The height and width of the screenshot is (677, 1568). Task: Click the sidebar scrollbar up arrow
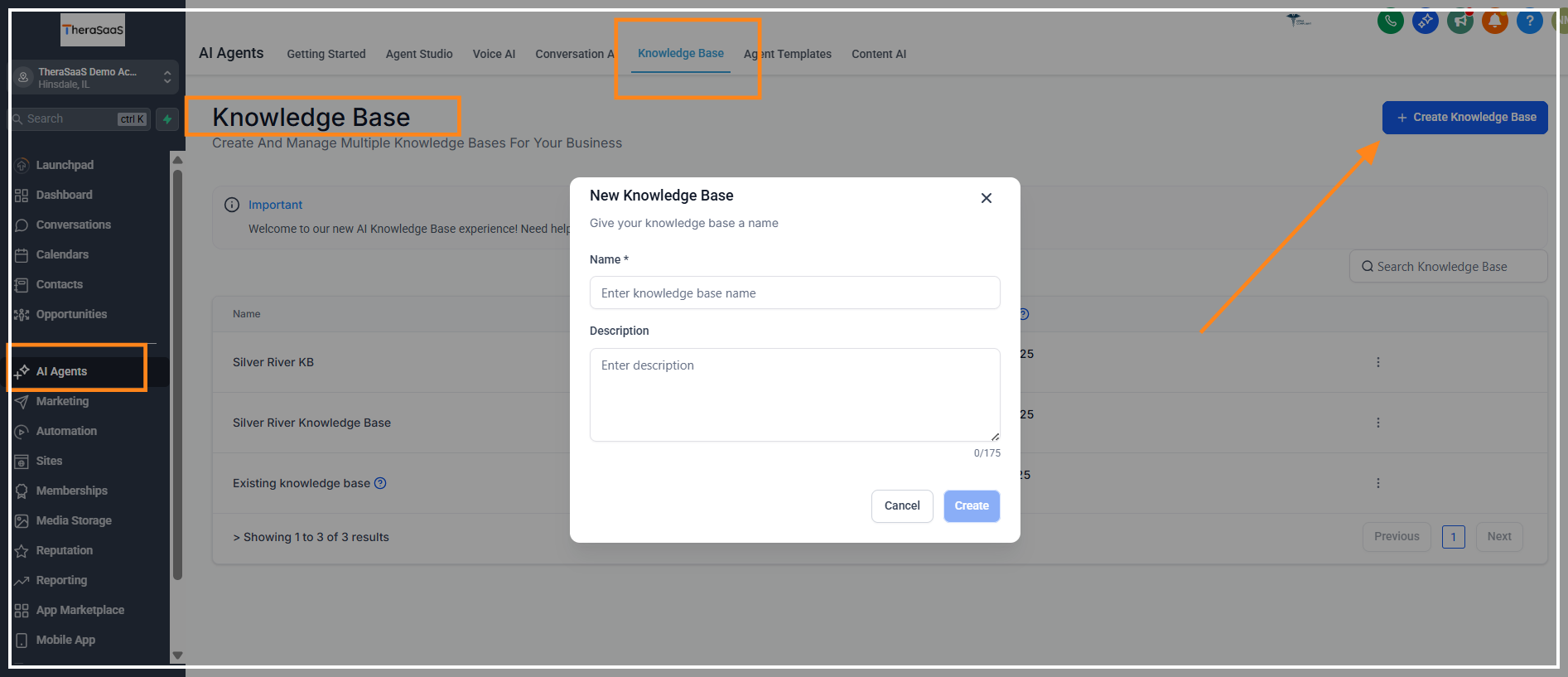pyautogui.click(x=177, y=160)
